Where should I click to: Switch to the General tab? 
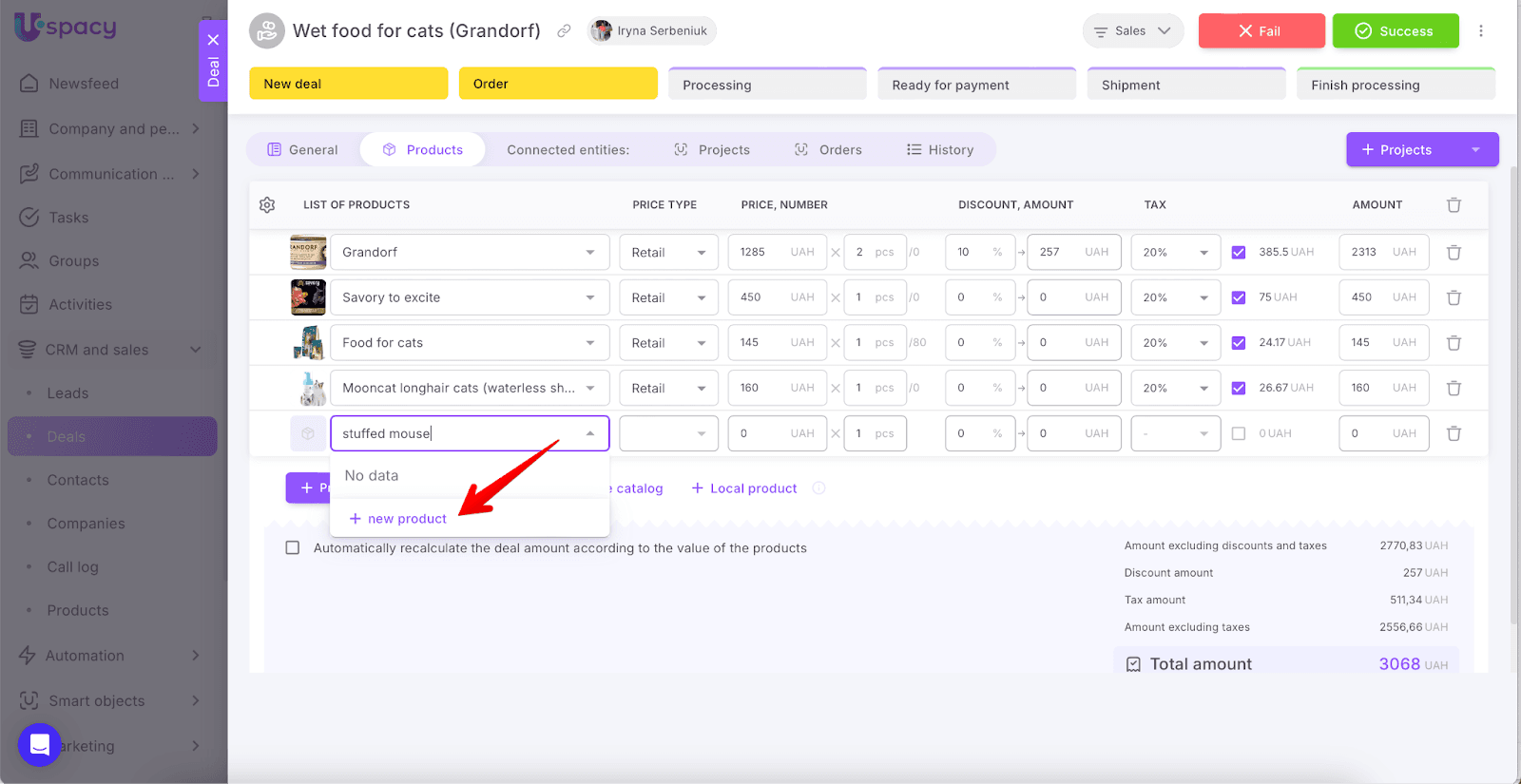click(302, 150)
